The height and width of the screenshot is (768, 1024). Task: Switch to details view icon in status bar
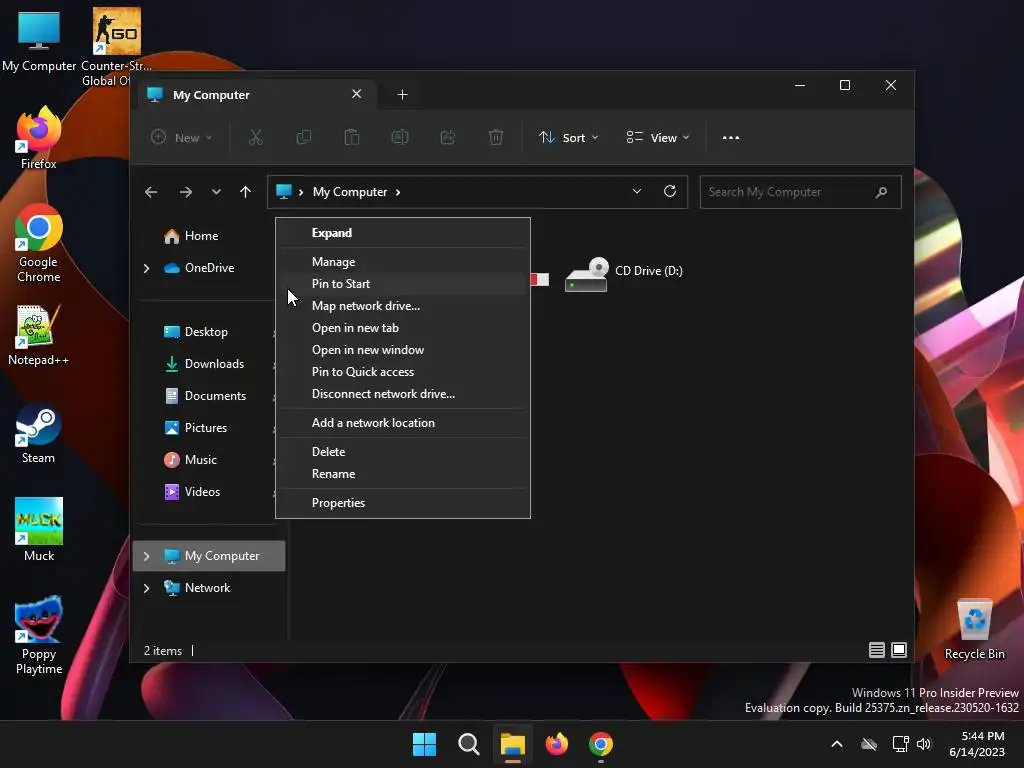876,650
